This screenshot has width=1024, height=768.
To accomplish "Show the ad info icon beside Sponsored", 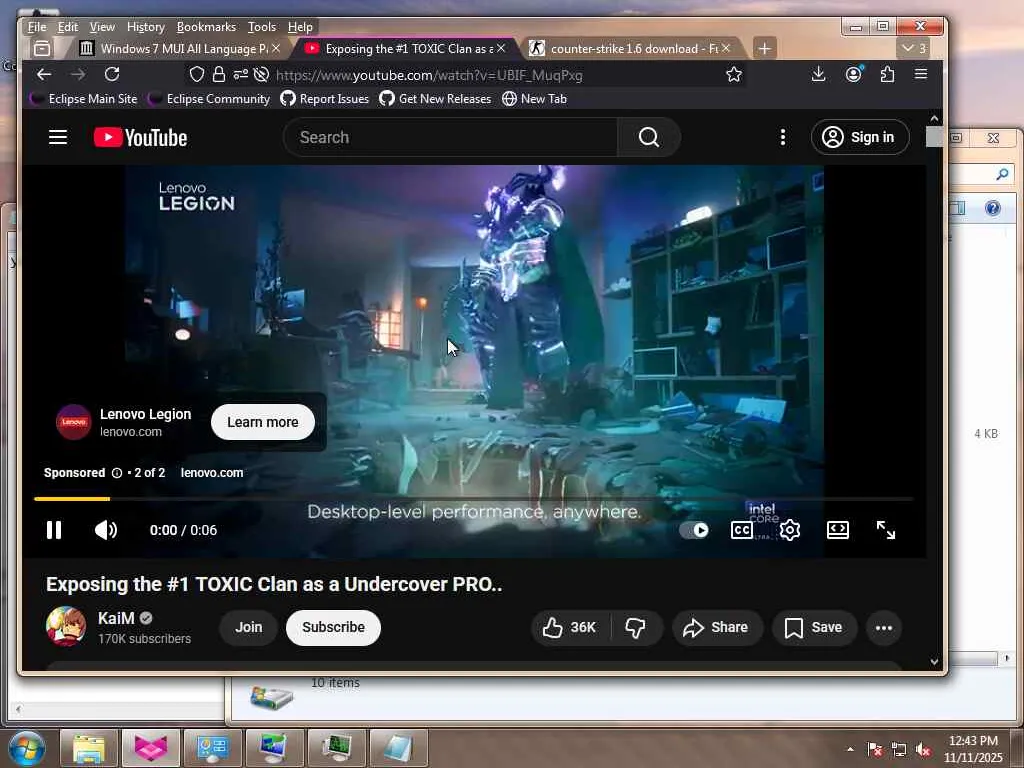I will click(x=117, y=473).
